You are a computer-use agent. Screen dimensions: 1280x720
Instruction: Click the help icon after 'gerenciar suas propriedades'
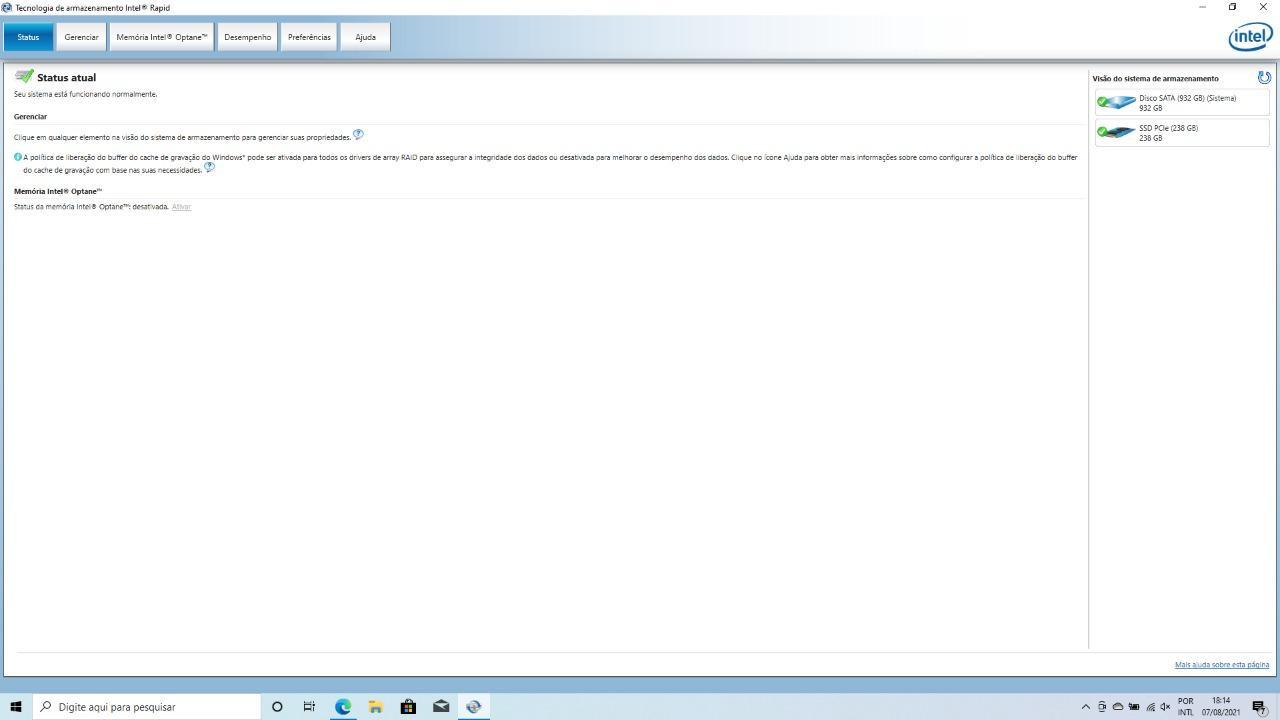tap(358, 134)
